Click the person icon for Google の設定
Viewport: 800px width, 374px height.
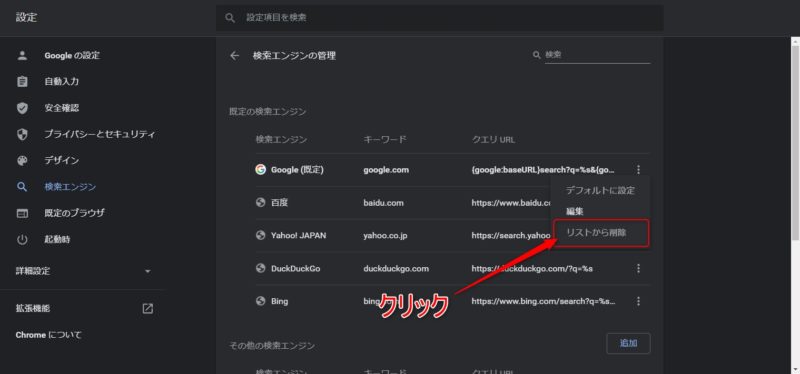pyautogui.click(x=22, y=56)
